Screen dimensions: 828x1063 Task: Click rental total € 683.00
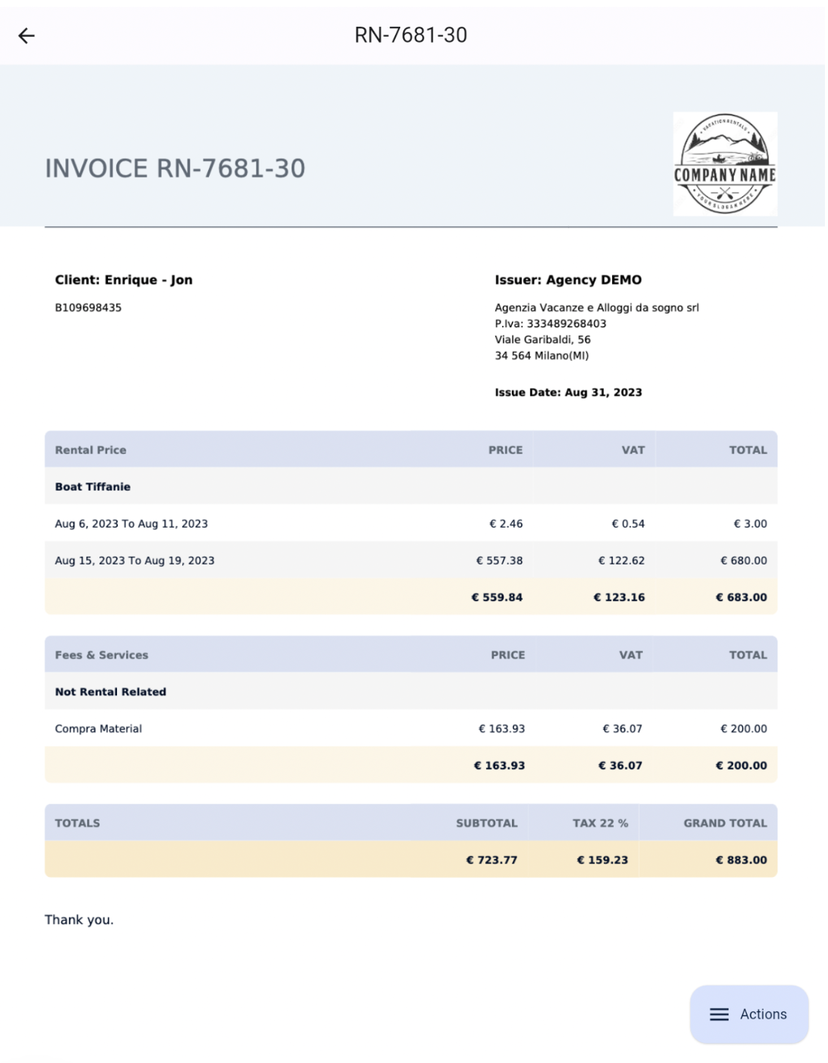tap(741, 597)
